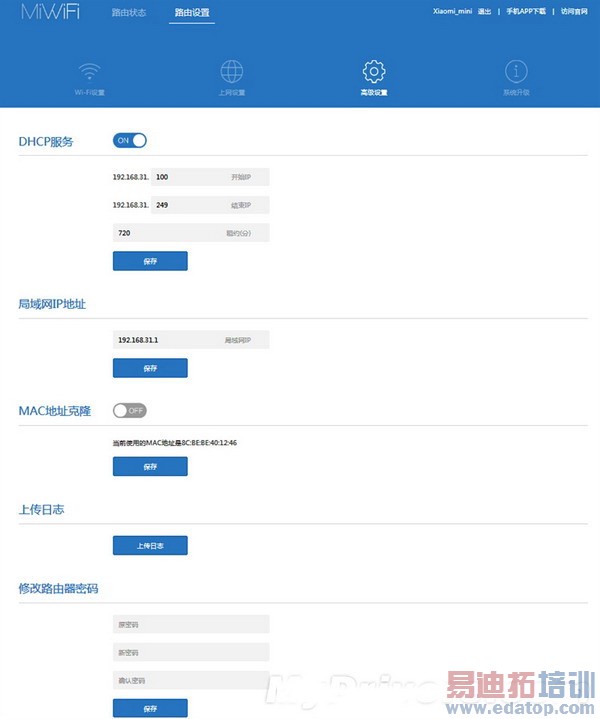Screen dimensions: 600x719
Task: Save the MAC address clone setting
Action: click(150, 466)
